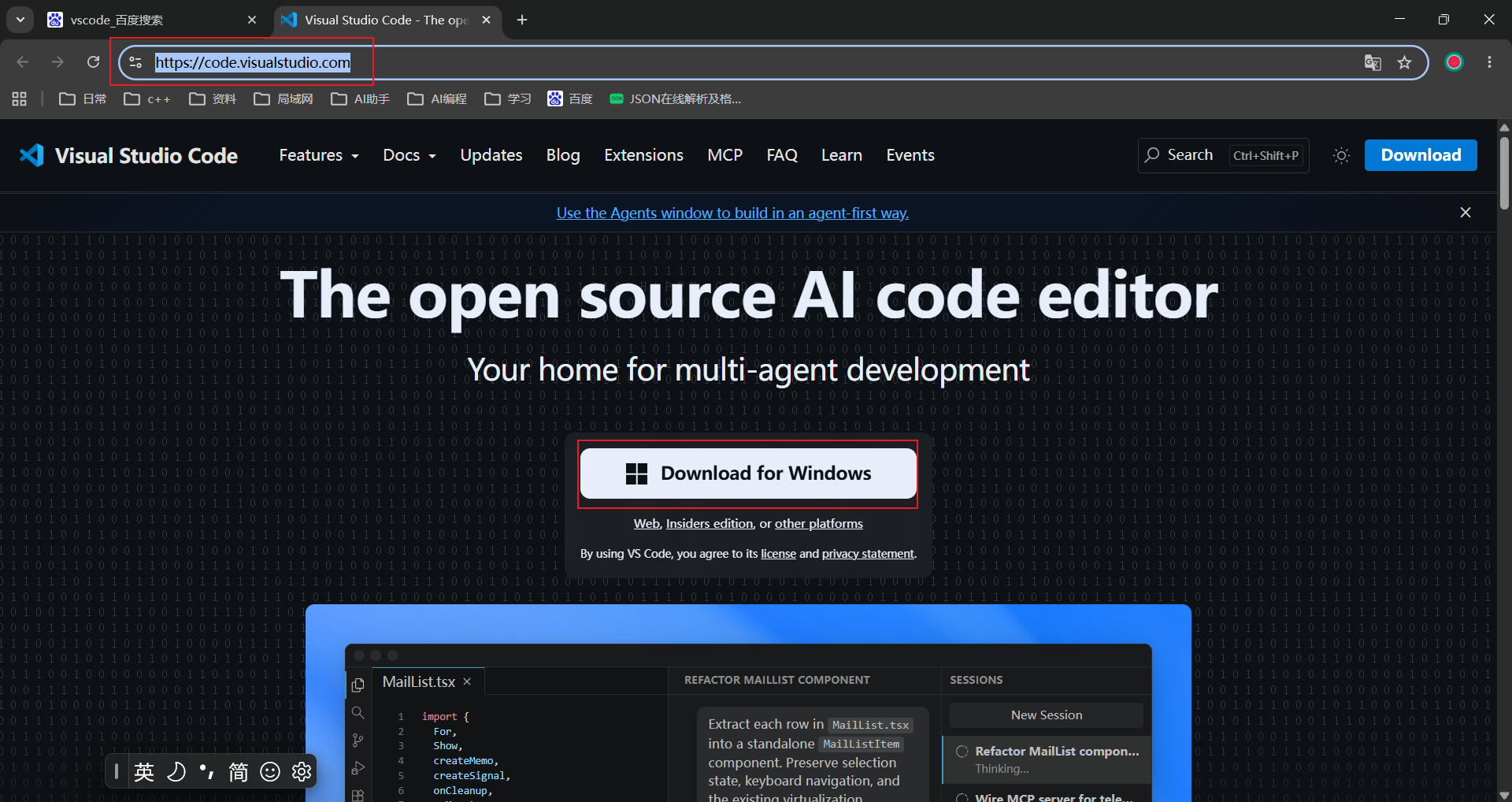
Task: Open the Chrome three-dot menu
Action: pyautogui.click(x=1489, y=62)
